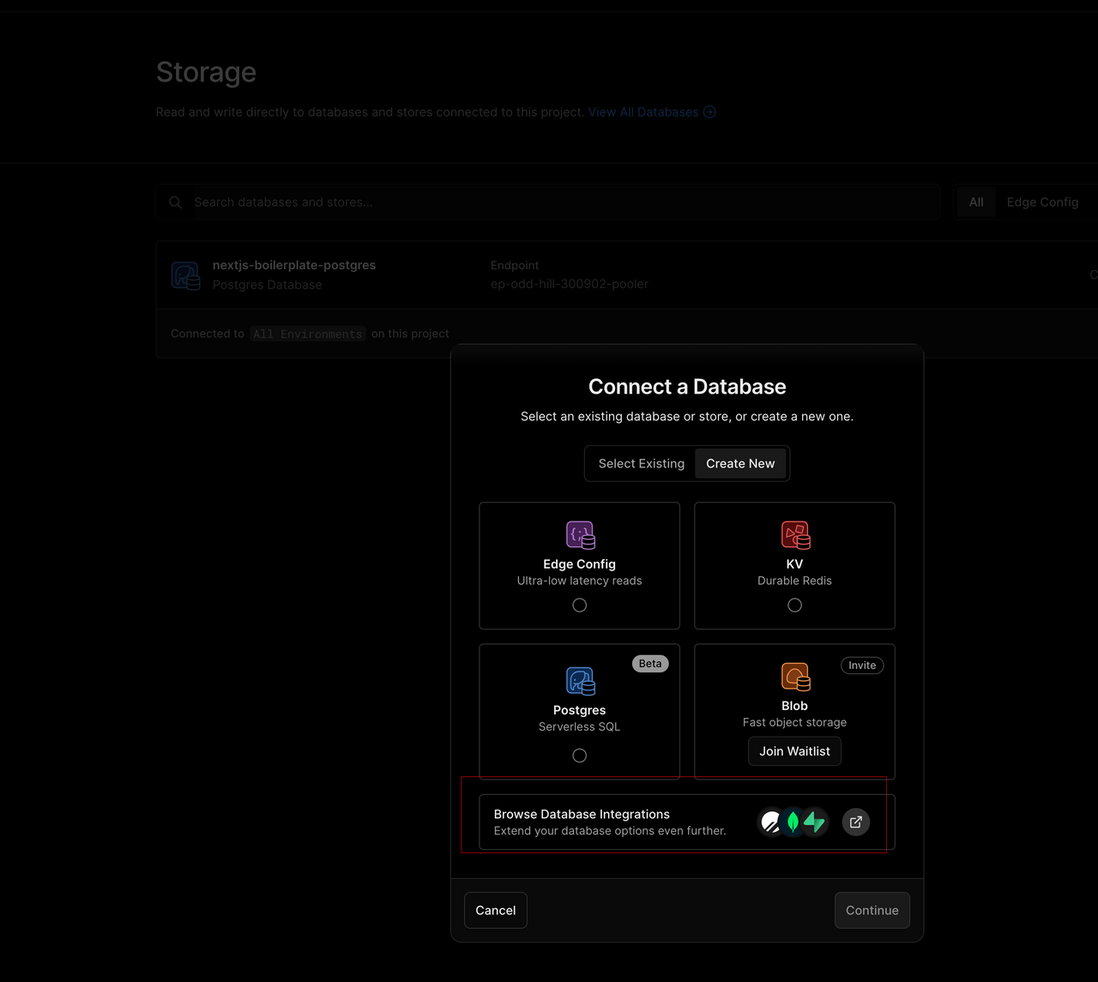Click the Beta badge on Postgres card
This screenshot has height=982, width=1098.
tap(650, 664)
